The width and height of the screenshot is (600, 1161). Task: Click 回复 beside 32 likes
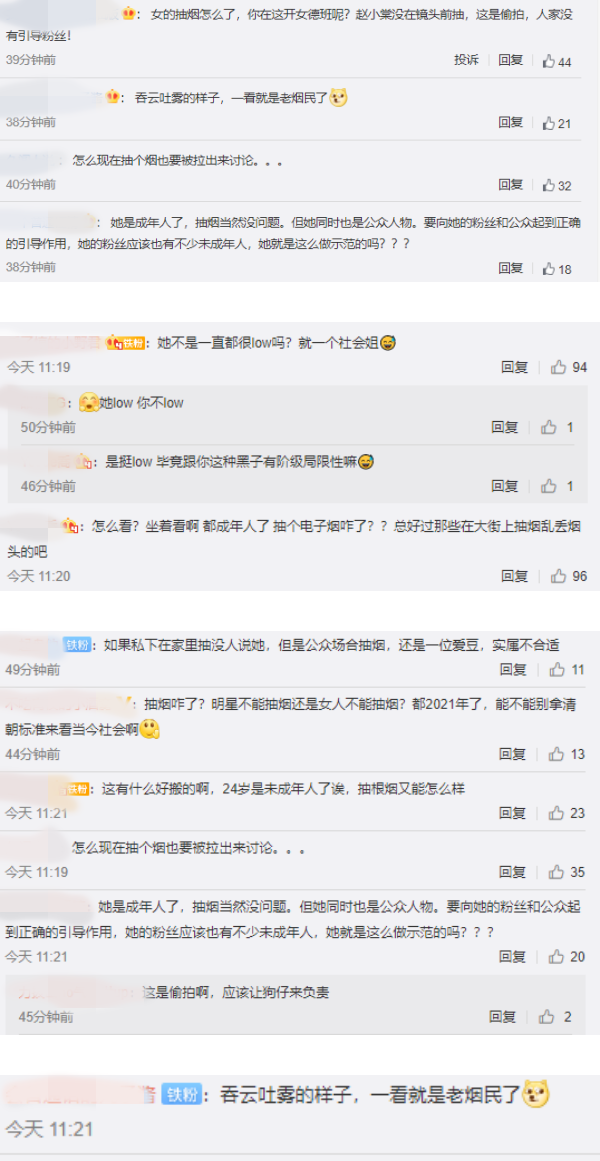click(510, 184)
